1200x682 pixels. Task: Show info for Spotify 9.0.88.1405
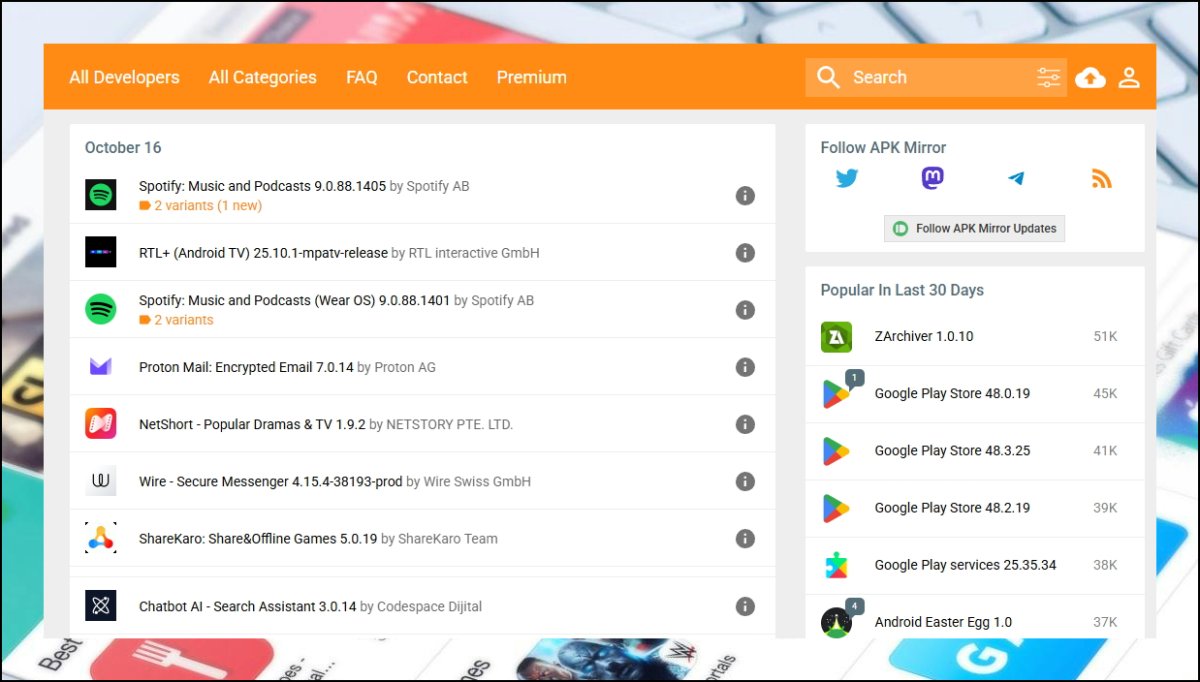pyautogui.click(x=745, y=195)
